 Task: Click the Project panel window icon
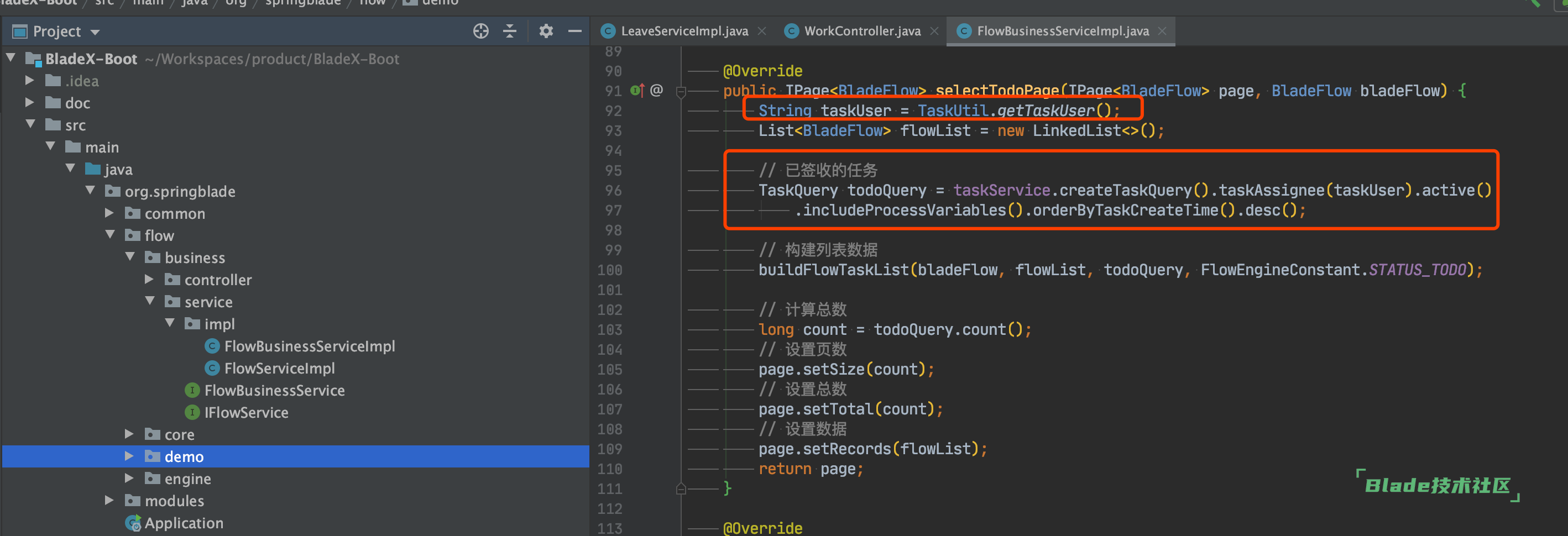point(19,31)
